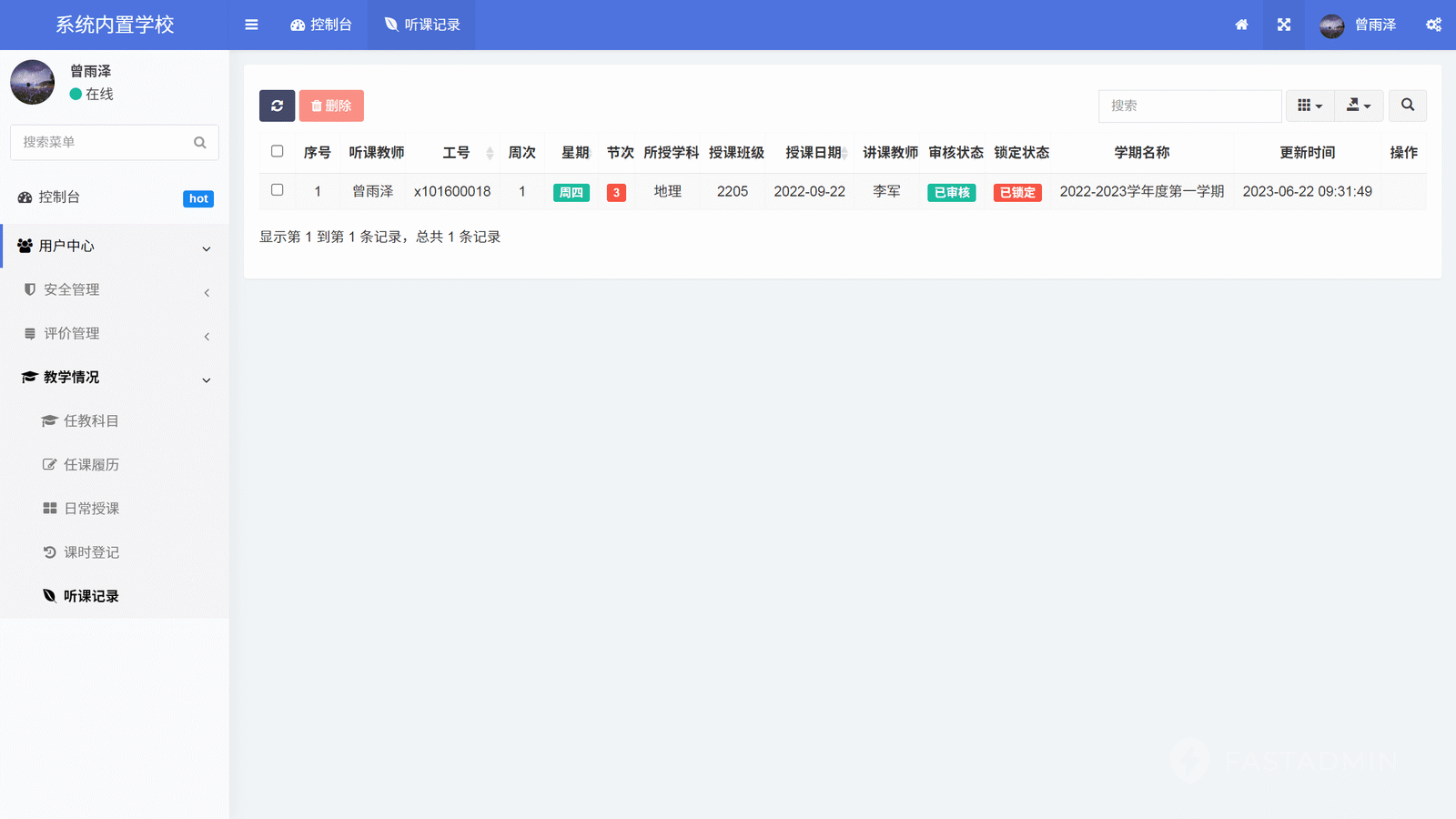Image resolution: width=1456 pixels, height=819 pixels.
Task: Click the magnifier in sidebar menu search
Action: [200, 143]
